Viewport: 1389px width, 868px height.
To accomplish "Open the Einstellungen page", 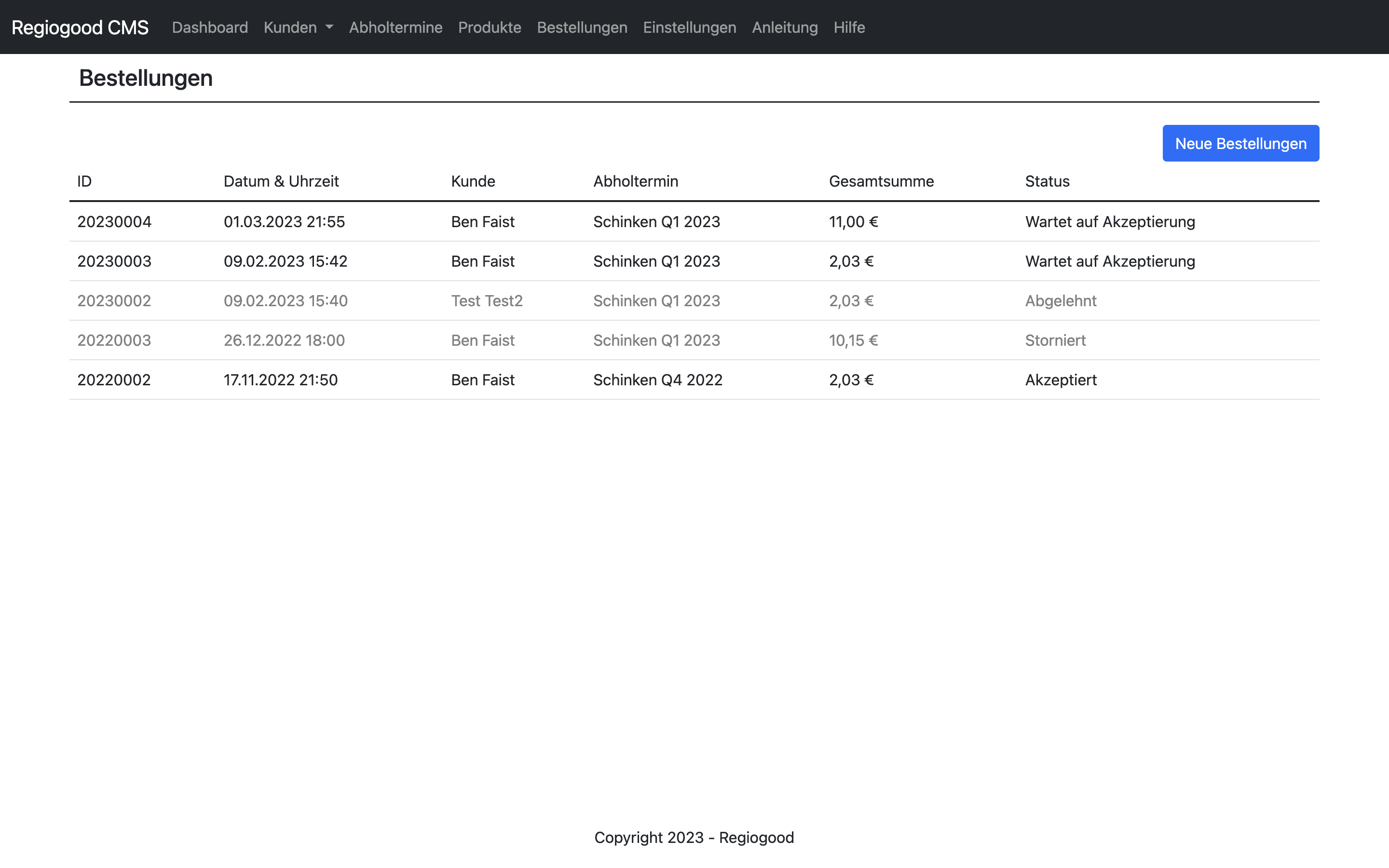I will tap(689, 27).
